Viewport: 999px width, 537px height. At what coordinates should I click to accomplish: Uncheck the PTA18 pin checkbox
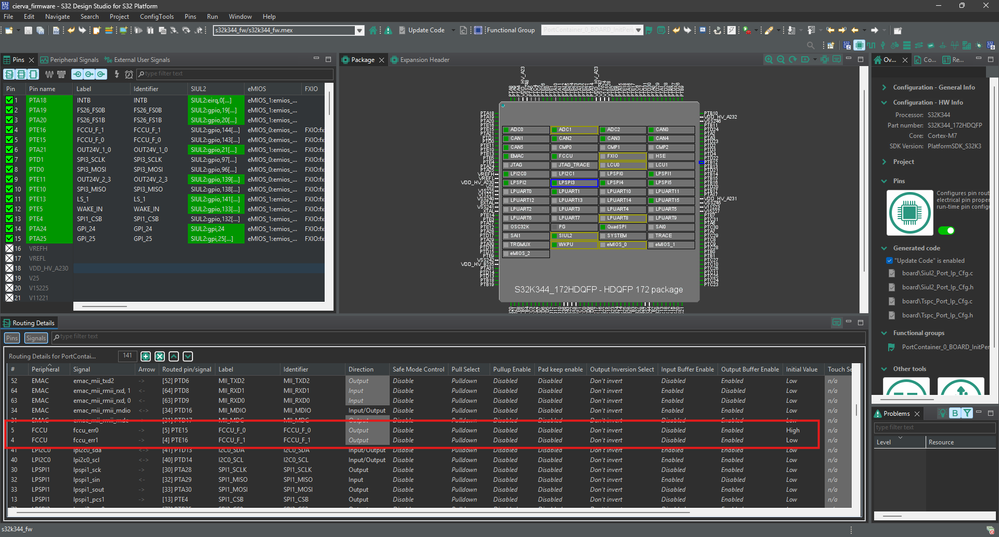[x=11, y=100]
